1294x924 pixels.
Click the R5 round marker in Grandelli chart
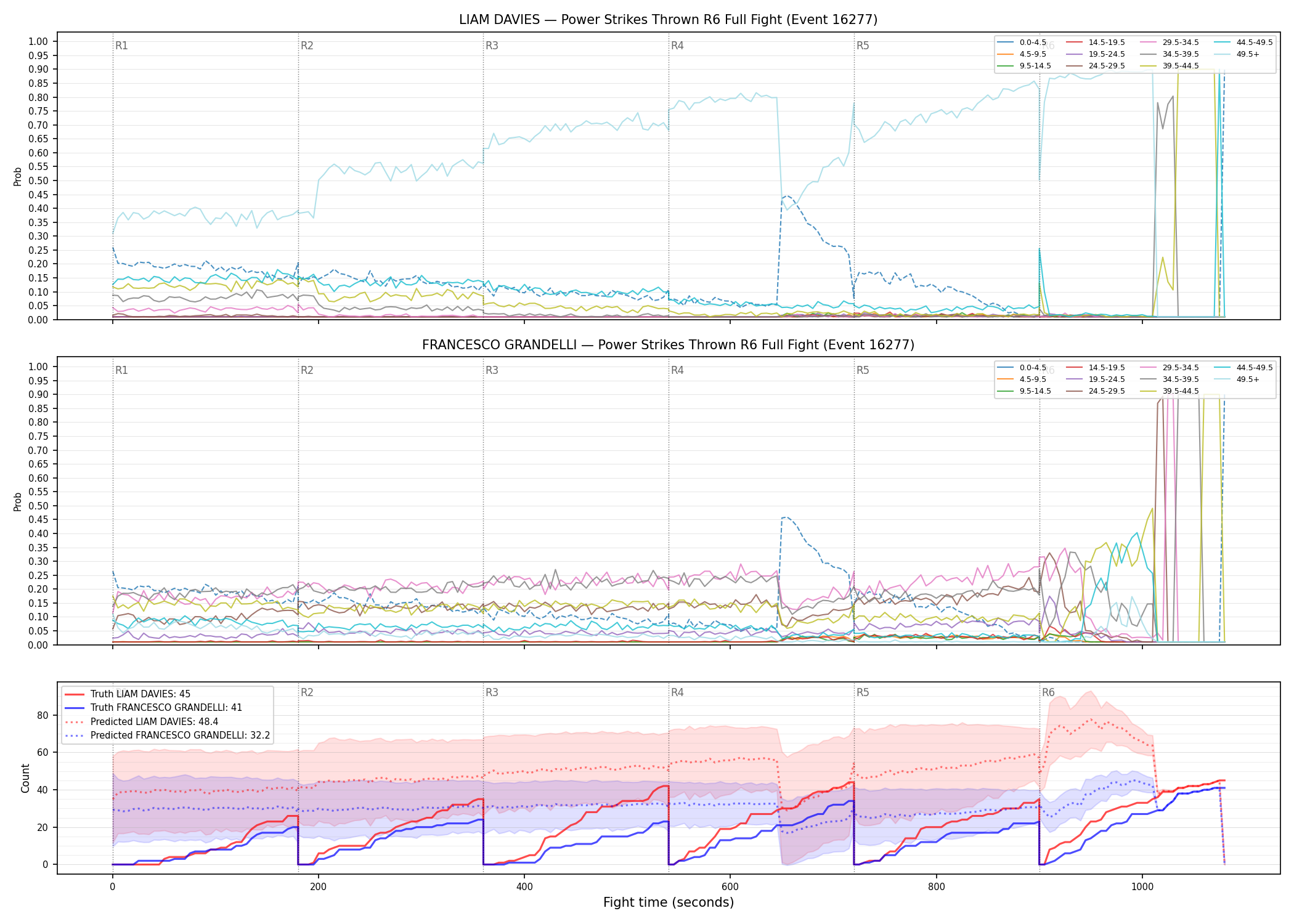coord(863,370)
